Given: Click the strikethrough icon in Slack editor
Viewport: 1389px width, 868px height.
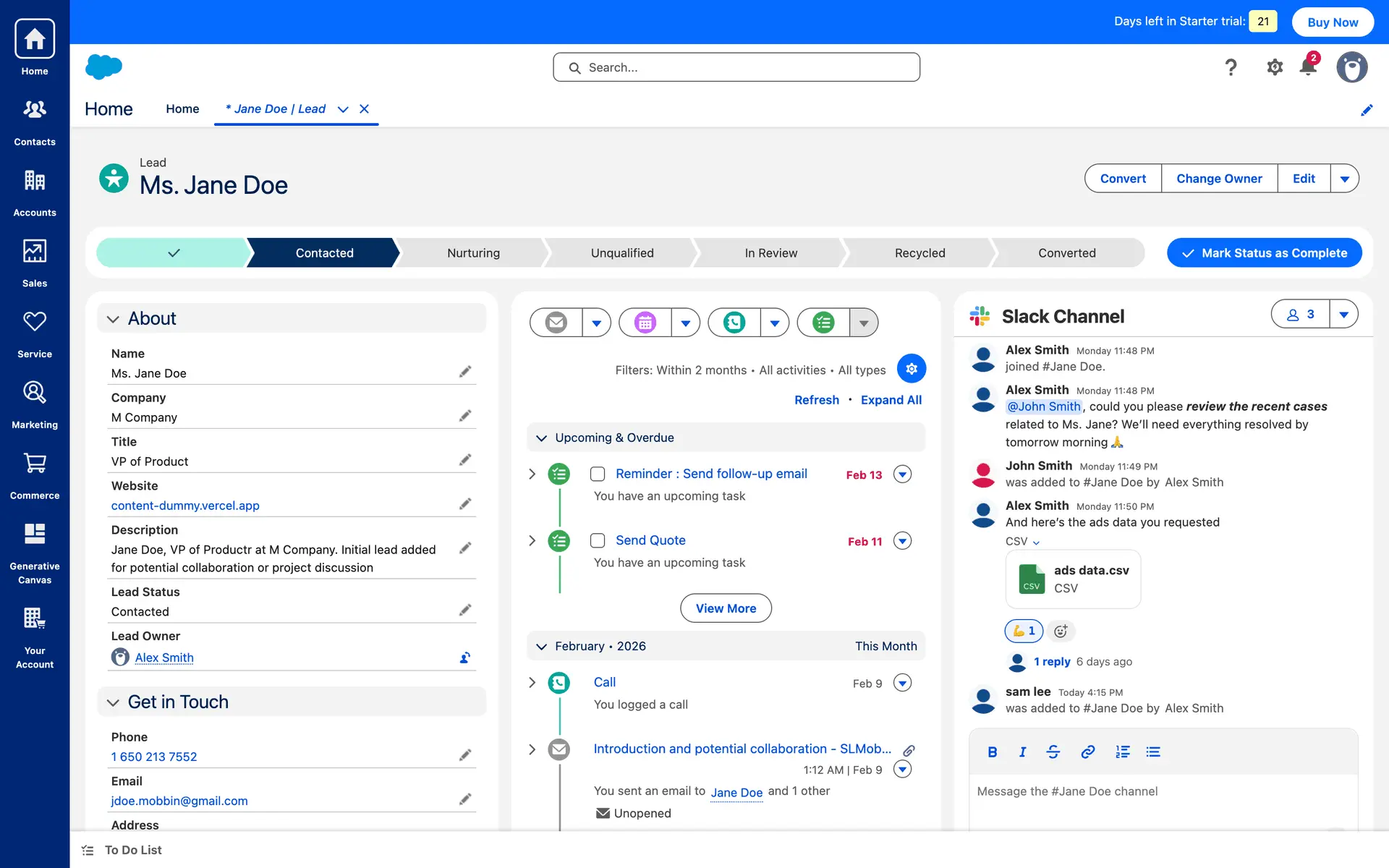Looking at the screenshot, I should point(1053,752).
